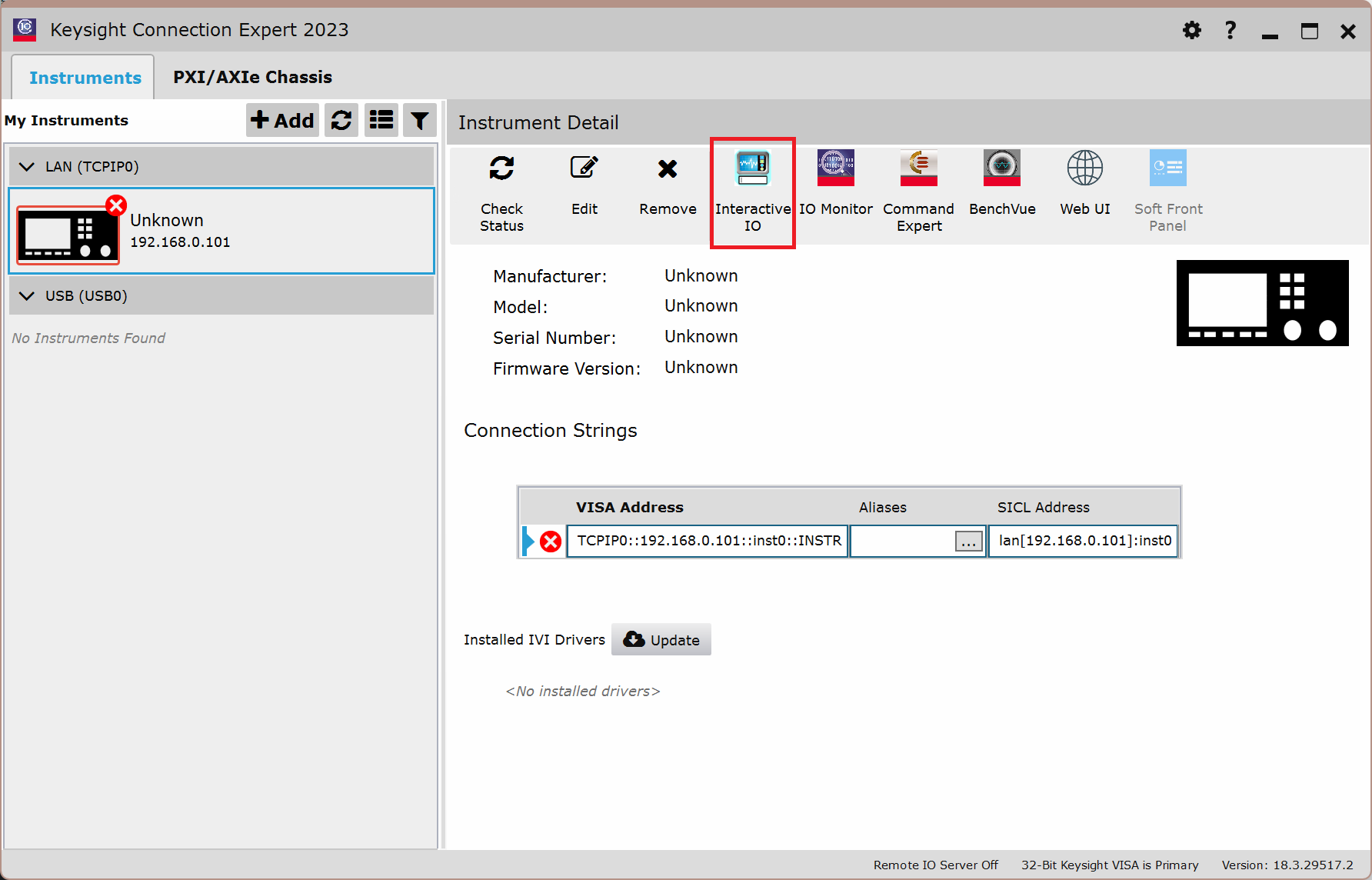Launch Interactive IO

[x=752, y=168]
